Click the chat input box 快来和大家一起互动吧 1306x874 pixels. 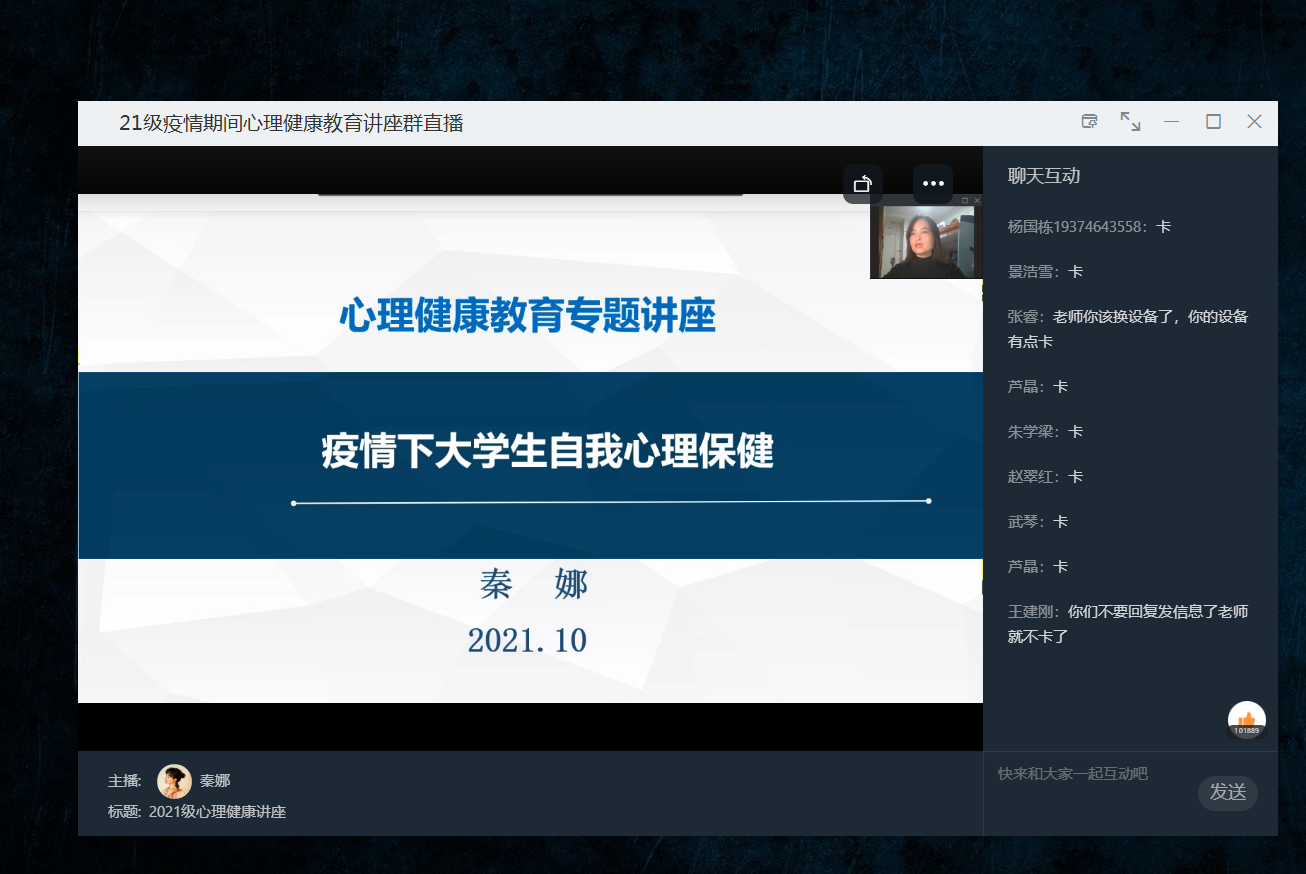[1090, 774]
